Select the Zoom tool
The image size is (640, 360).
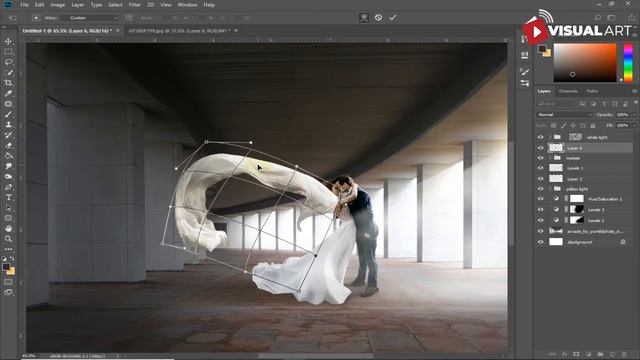point(8,239)
